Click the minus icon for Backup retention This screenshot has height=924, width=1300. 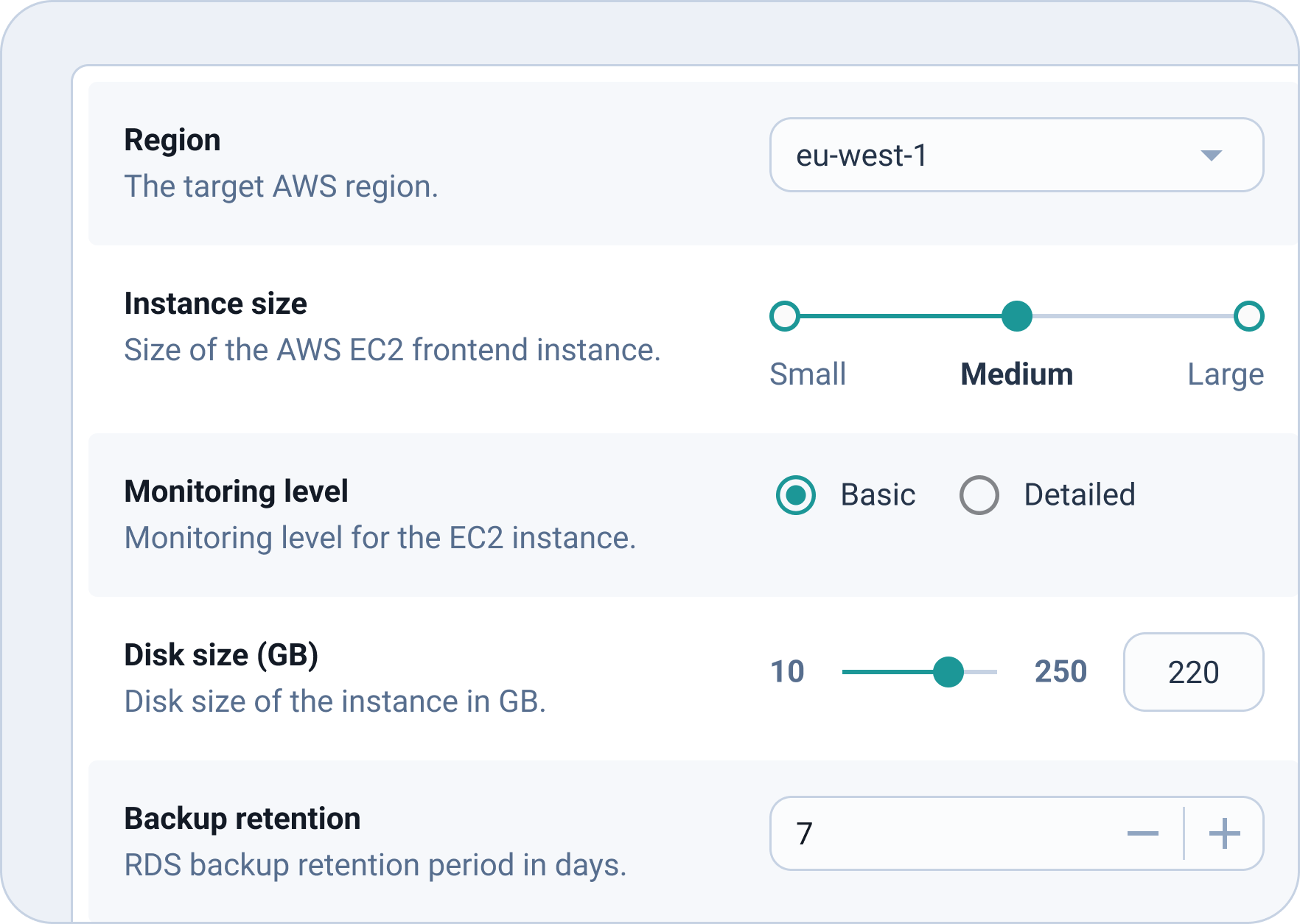click(x=1143, y=833)
